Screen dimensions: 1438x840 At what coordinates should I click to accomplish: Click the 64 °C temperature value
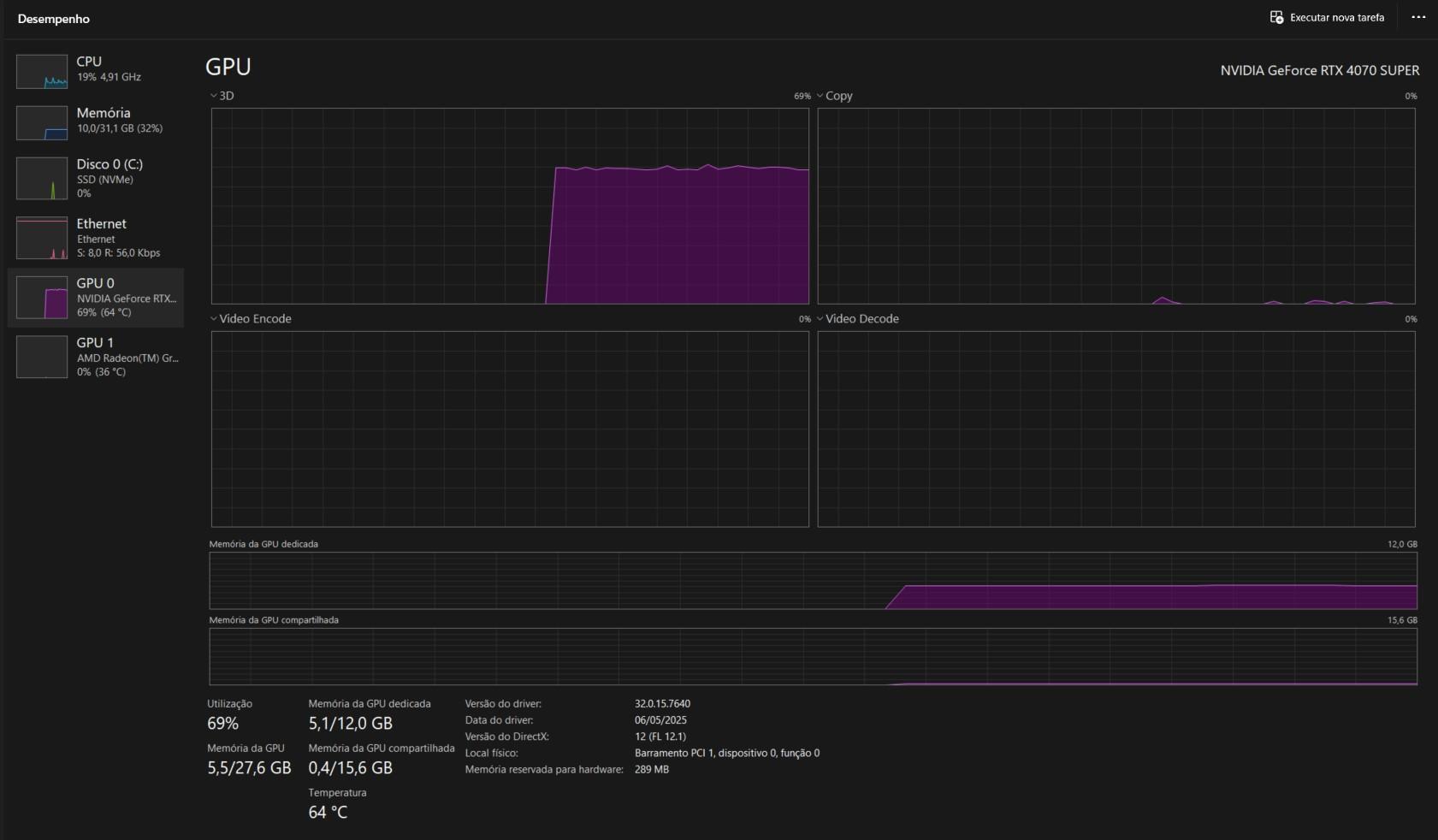pyautogui.click(x=328, y=813)
